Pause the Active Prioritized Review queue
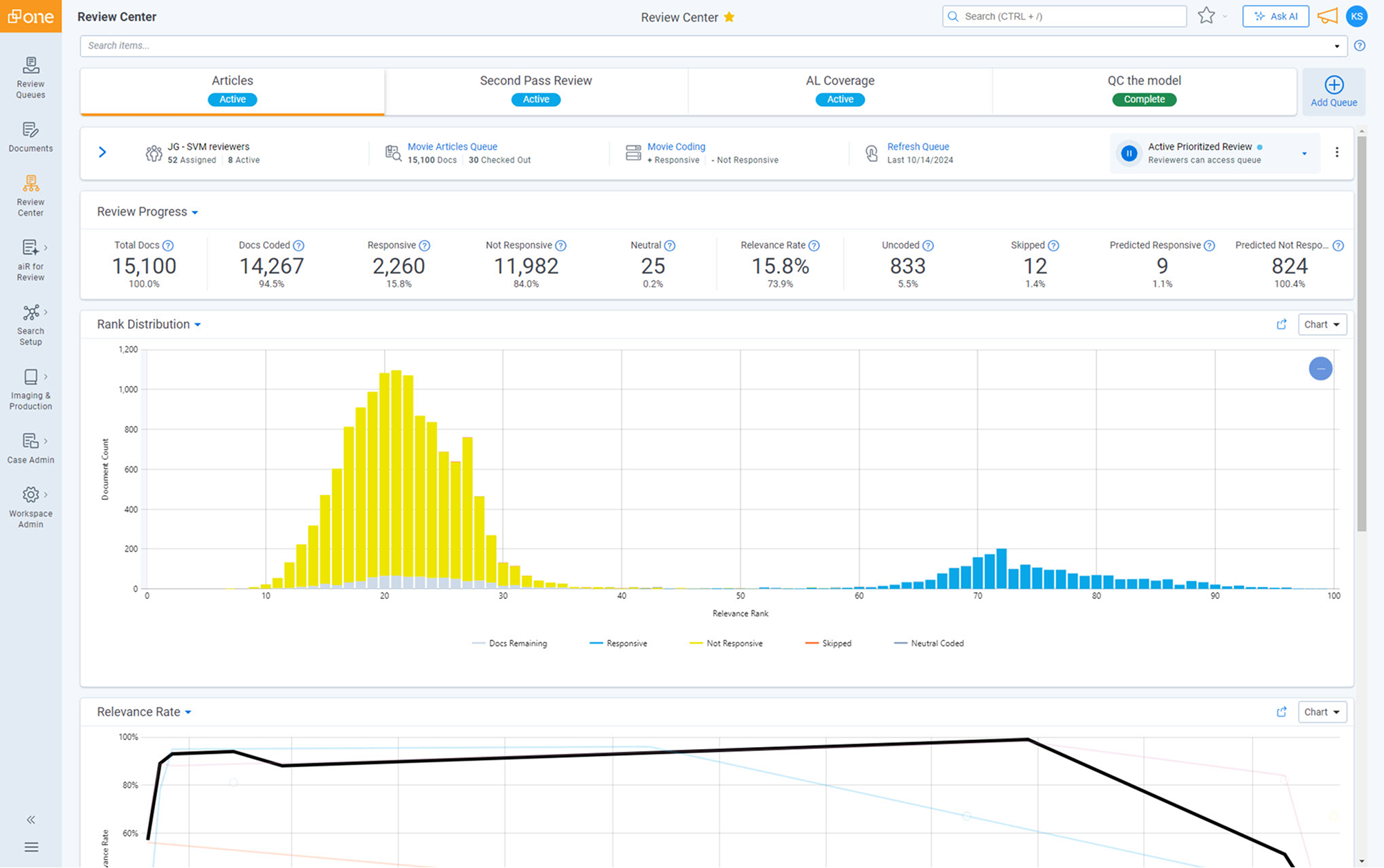The height and width of the screenshot is (868, 1384). (1129, 153)
